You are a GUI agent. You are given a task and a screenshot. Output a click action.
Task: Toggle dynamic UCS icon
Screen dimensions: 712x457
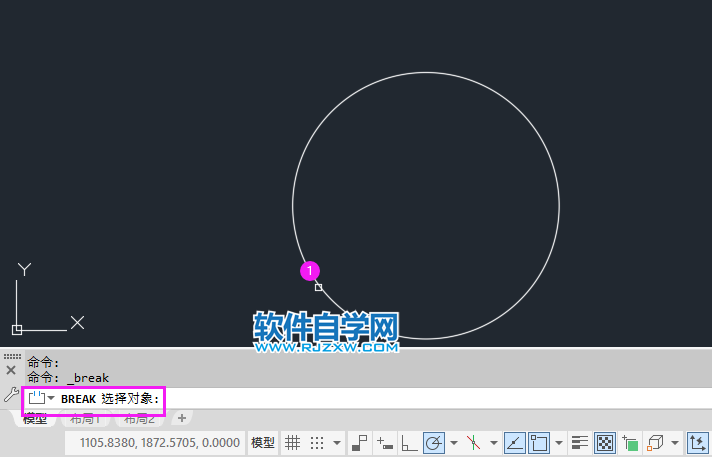point(697,442)
